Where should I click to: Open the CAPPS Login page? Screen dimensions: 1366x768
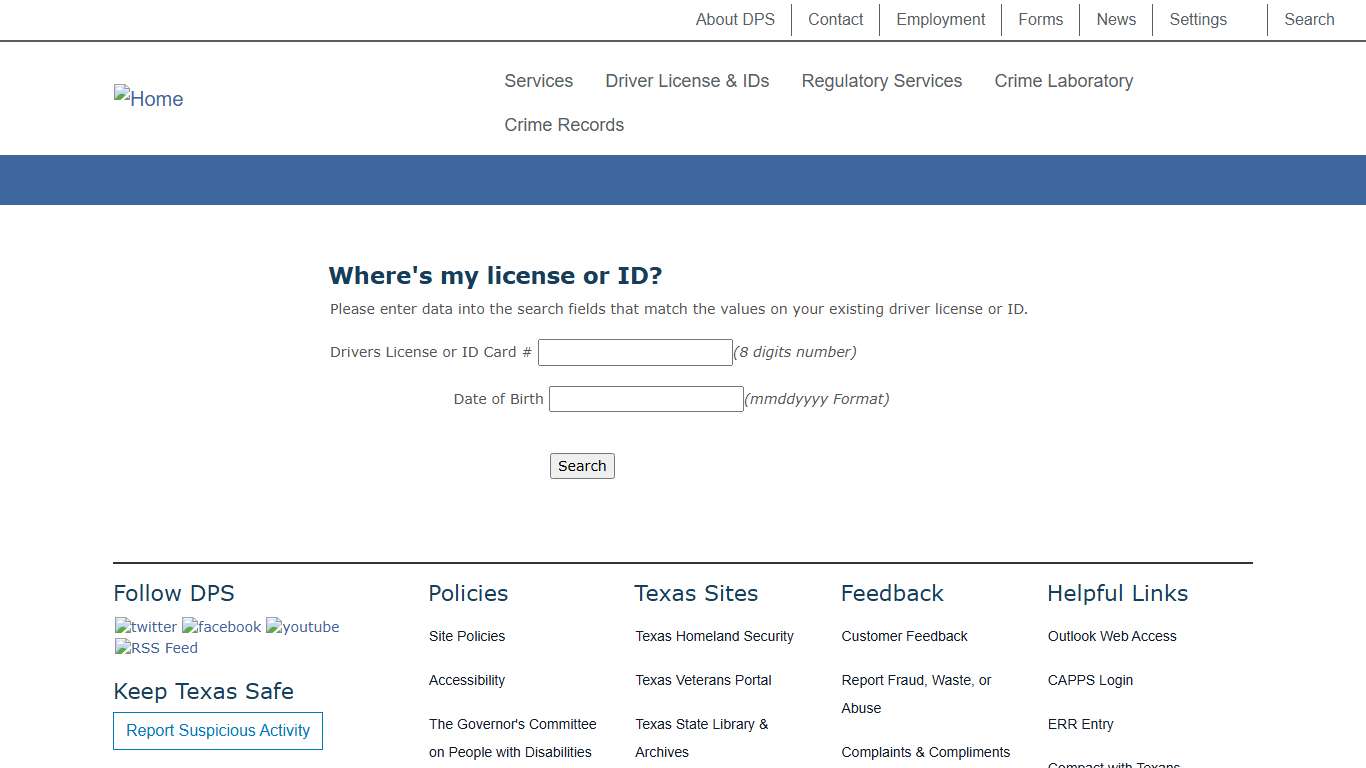(x=1090, y=680)
